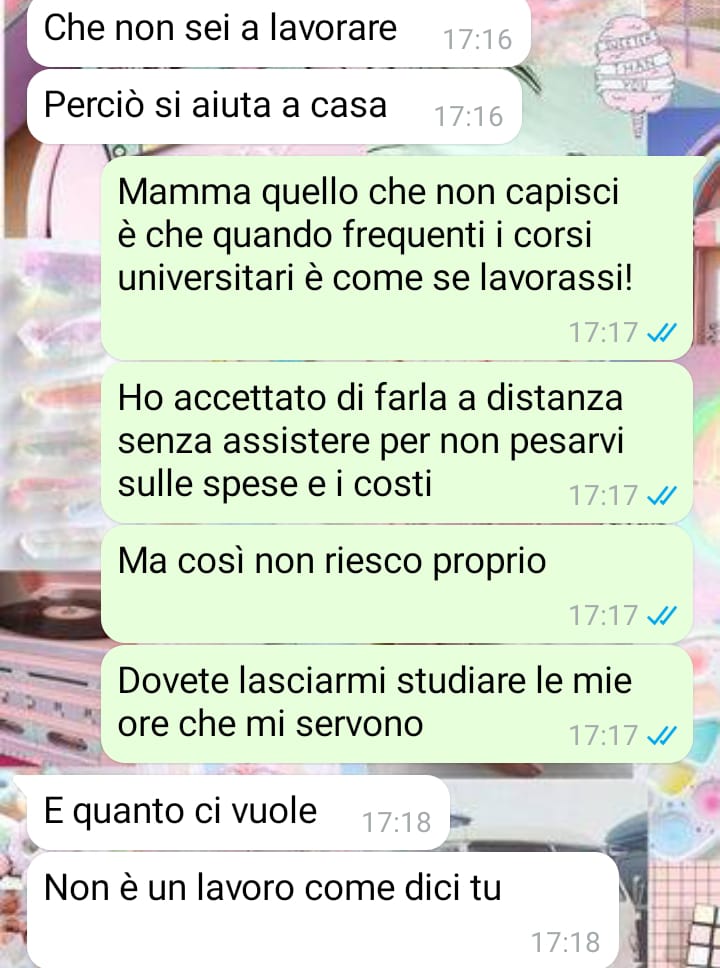The image size is (720, 968).
Task: Select the 'Dovete lasciarmi studiare' message
Action: (x=396, y=704)
